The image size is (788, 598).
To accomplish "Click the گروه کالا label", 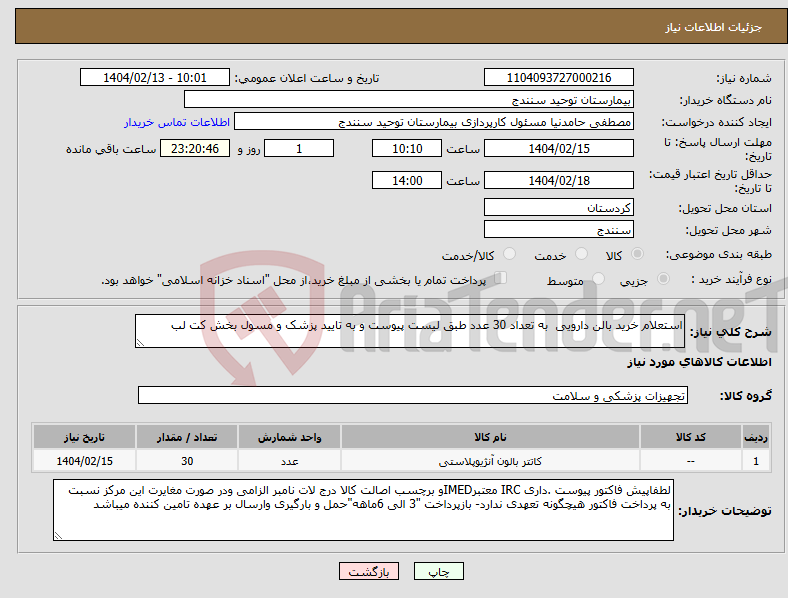I will 746,395.
